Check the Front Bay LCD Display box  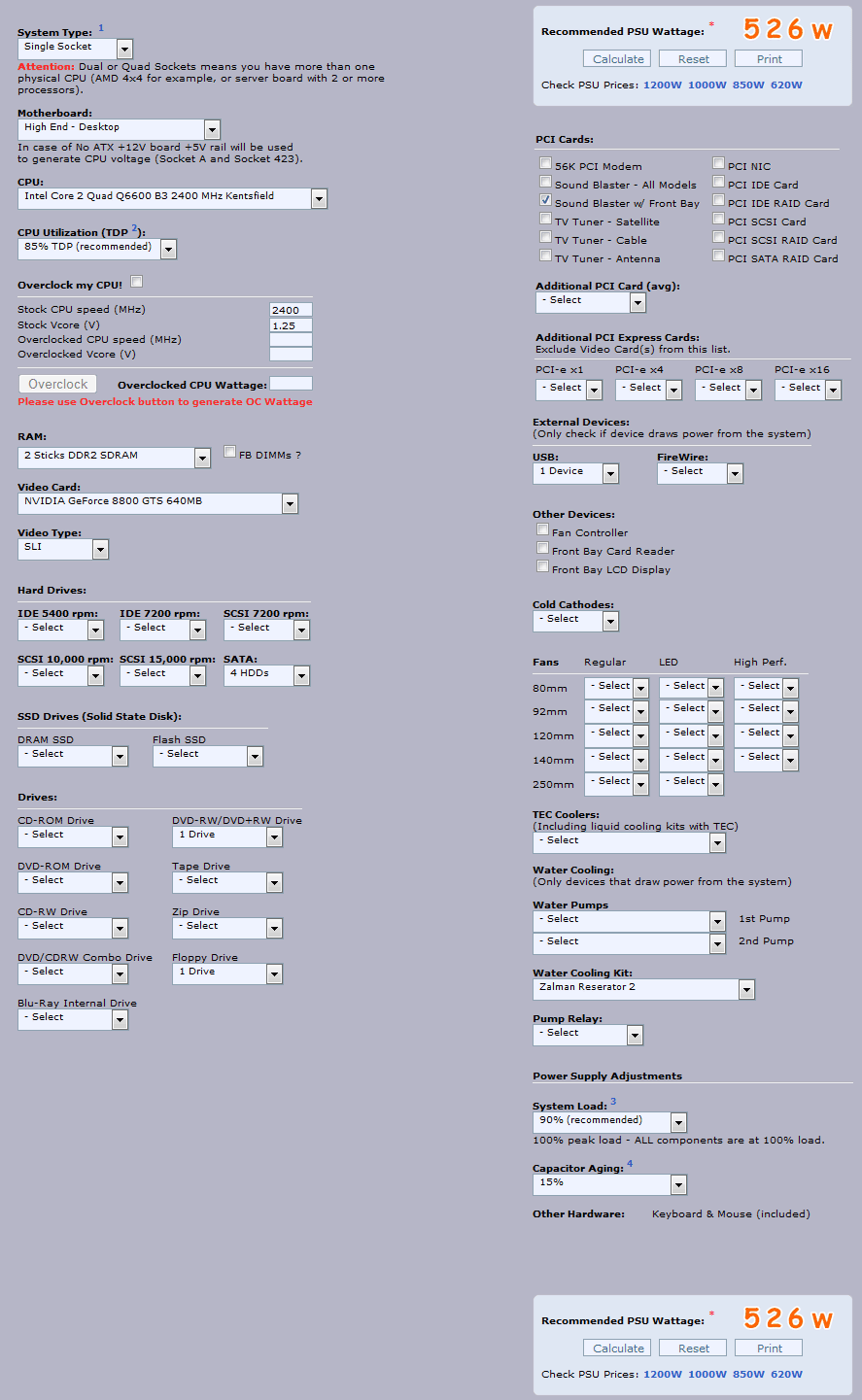click(x=542, y=566)
